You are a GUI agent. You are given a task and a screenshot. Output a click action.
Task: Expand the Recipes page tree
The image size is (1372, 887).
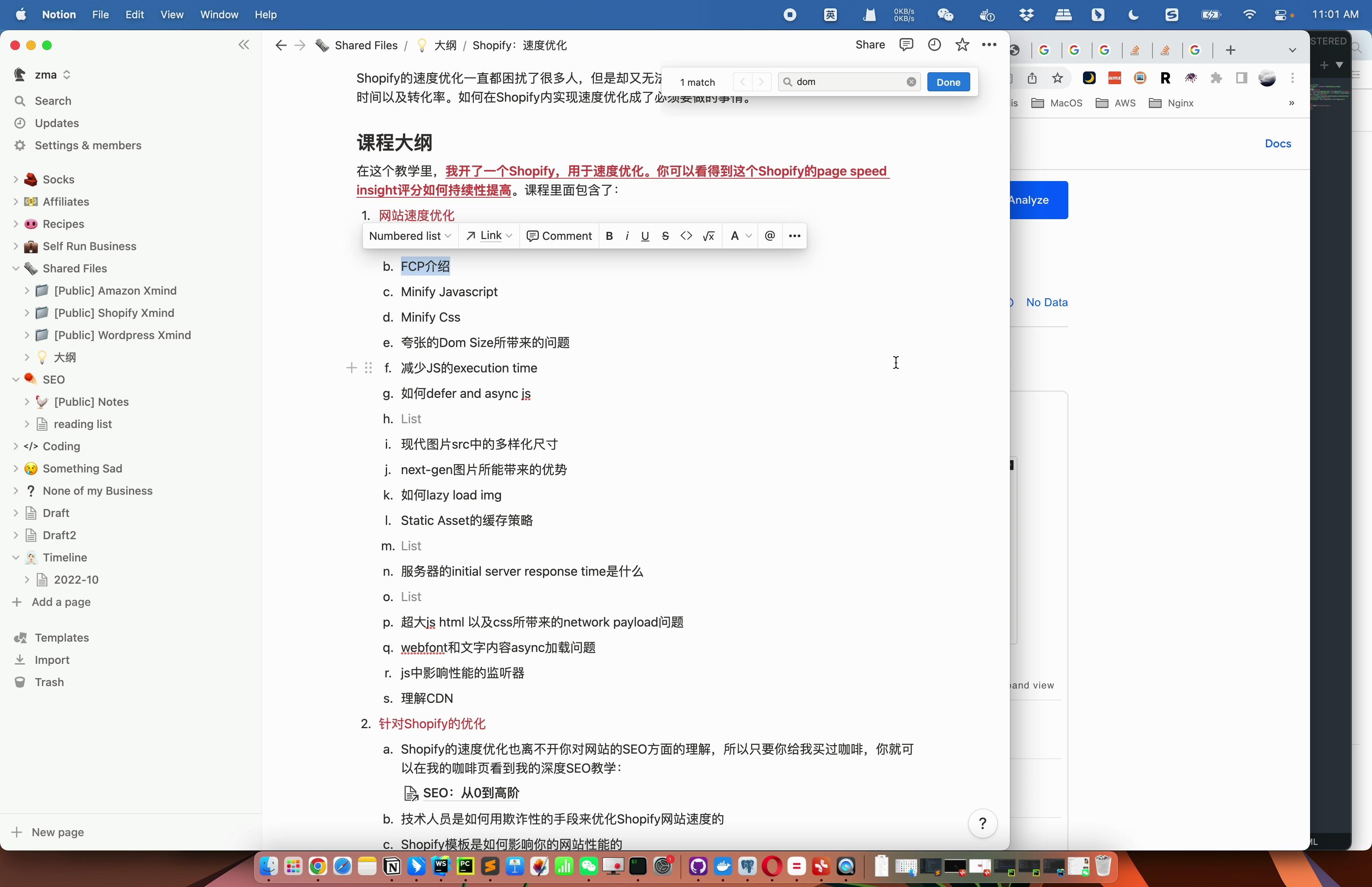(15, 224)
